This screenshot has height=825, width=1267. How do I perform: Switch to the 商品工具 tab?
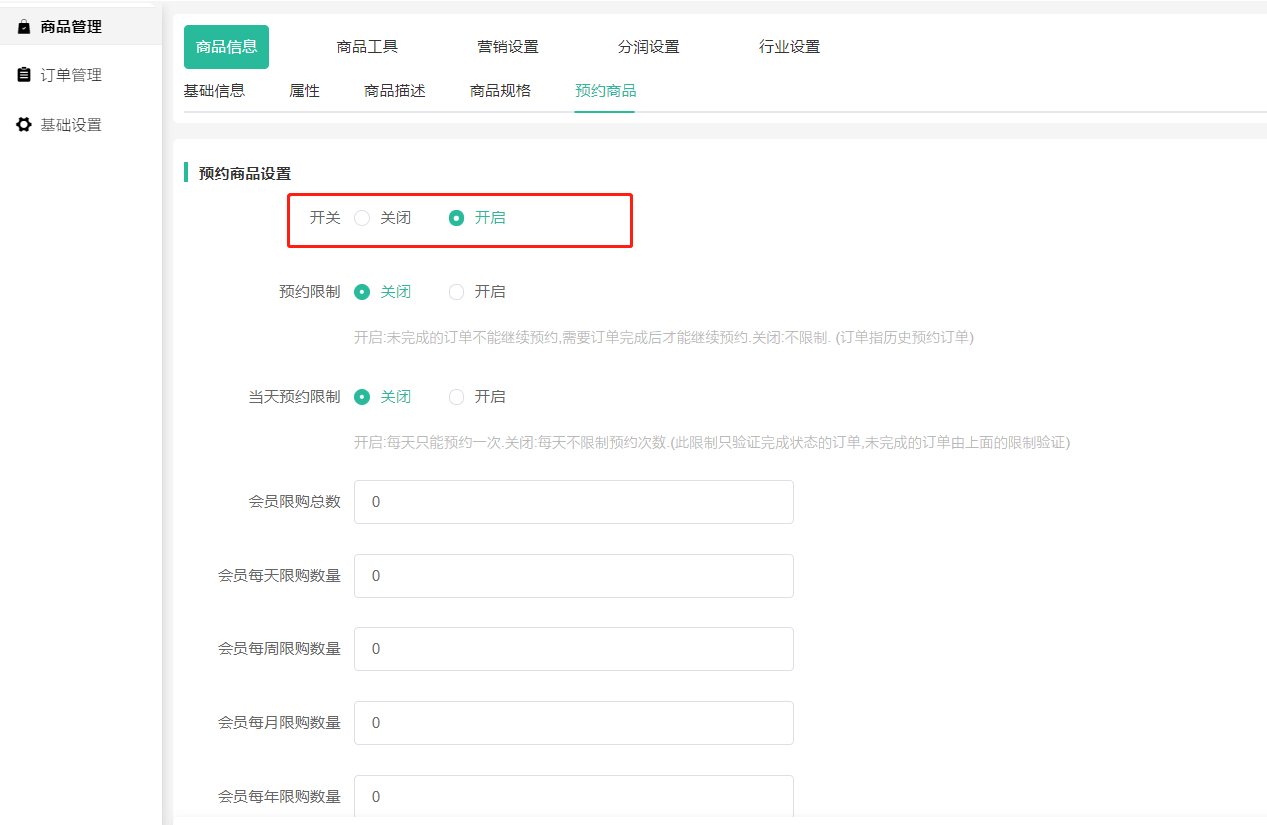pyautogui.click(x=367, y=47)
